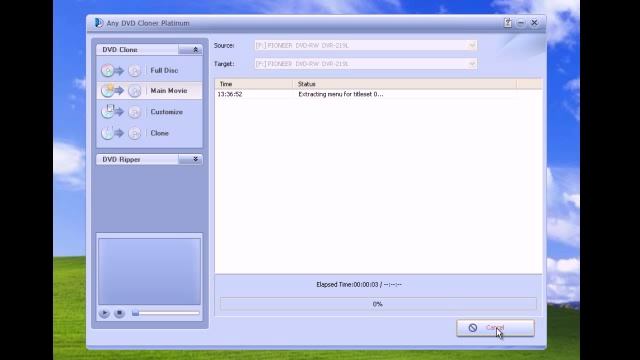Select the 13:36:52 time log entry

[x=230, y=94]
